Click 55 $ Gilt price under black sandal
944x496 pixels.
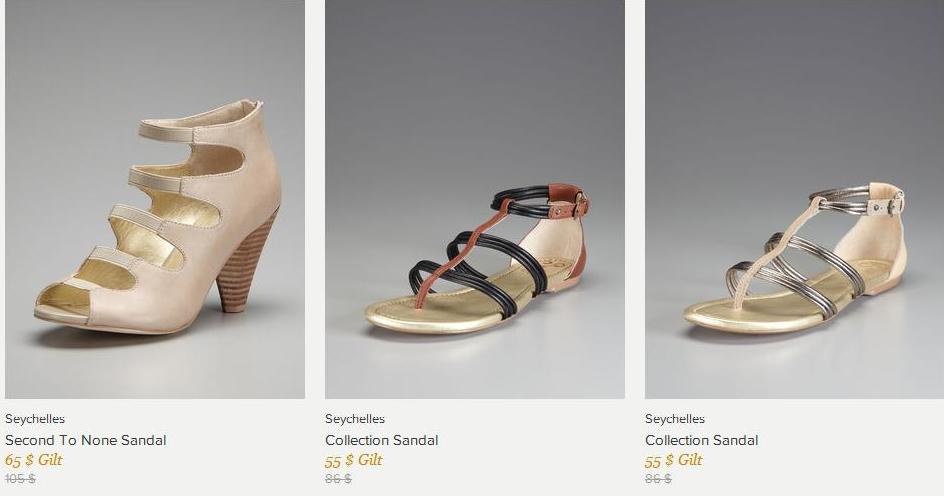[x=353, y=460]
